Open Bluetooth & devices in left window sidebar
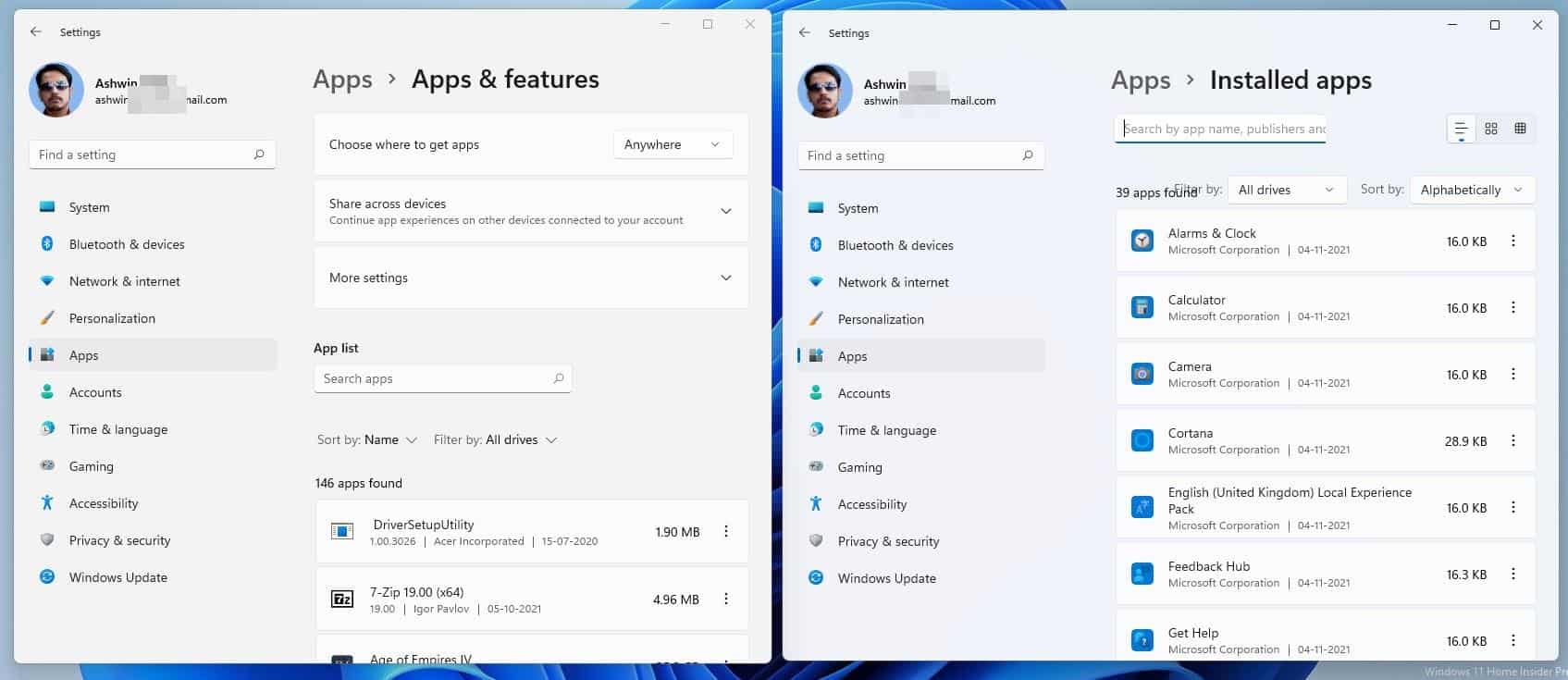Screen dimensions: 1568x680 (153, 244)
